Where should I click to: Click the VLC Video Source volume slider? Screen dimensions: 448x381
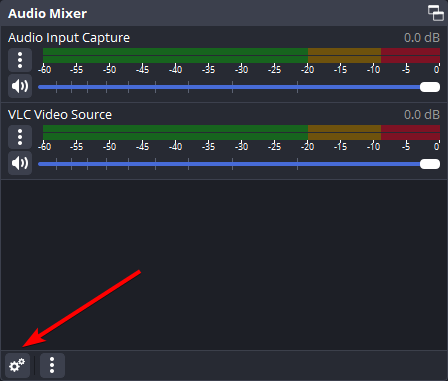tap(239, 164)
